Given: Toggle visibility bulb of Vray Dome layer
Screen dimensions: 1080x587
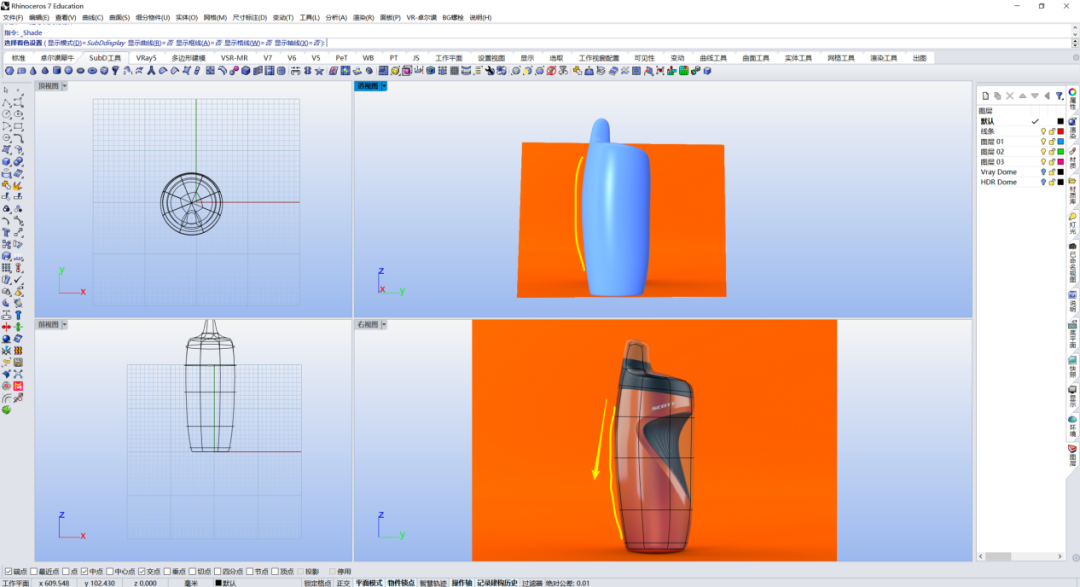Looking at the screenshot, I should [1043, 172].
